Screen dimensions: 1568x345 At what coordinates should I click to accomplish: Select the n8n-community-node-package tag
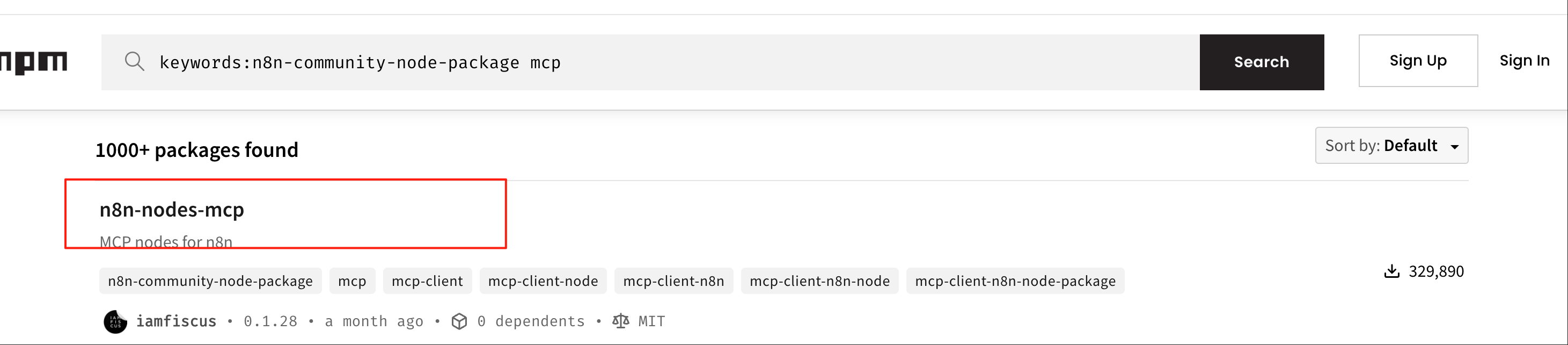coord(210,281)
